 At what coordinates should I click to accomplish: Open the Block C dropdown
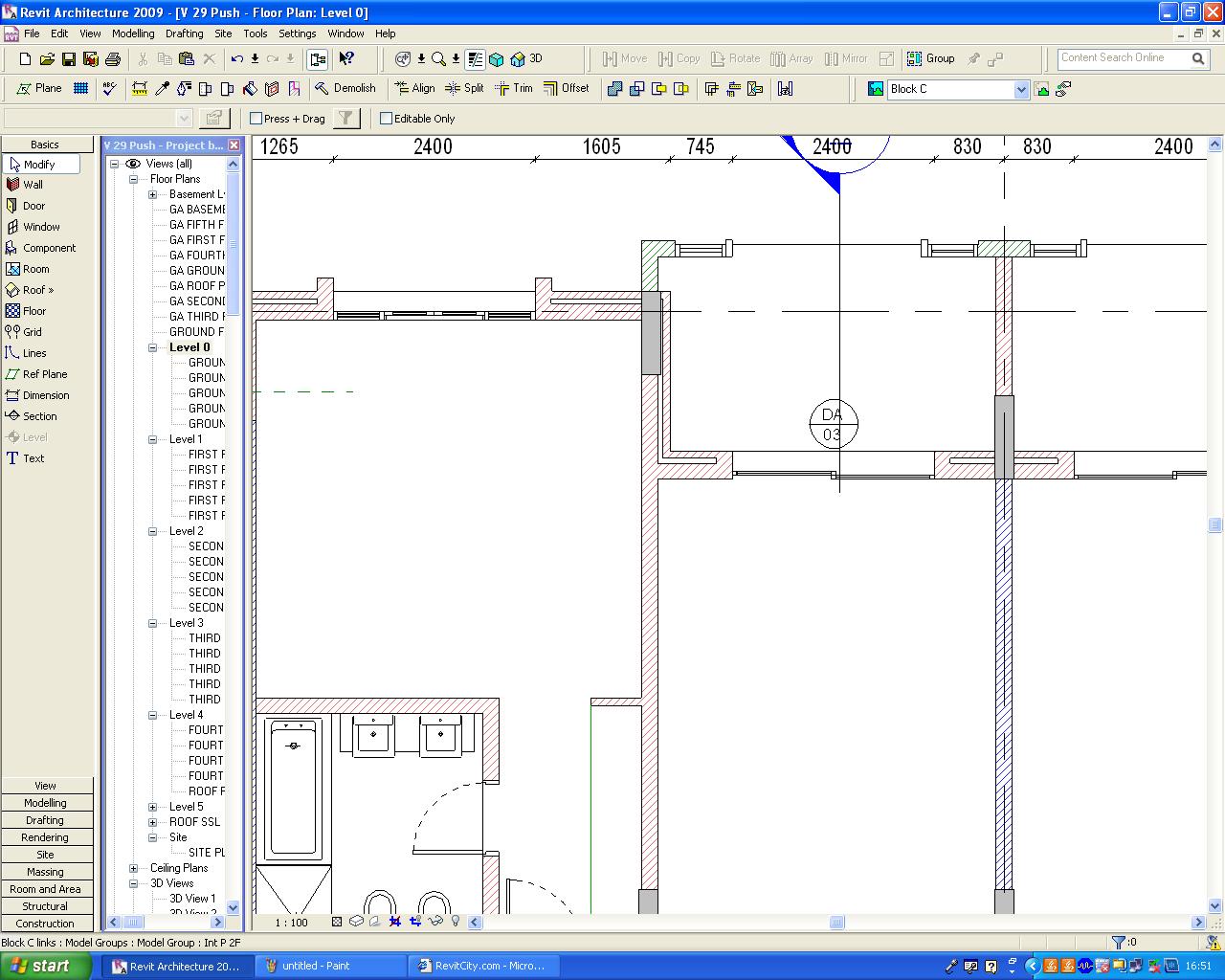pos(1020,89)
